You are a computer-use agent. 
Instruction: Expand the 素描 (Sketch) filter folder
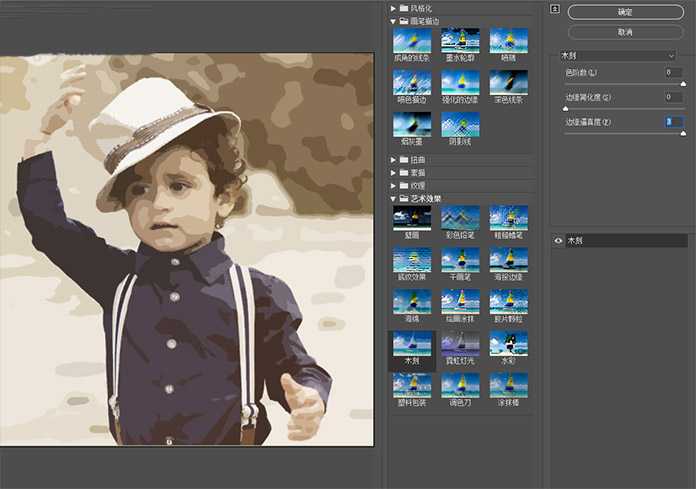(393, 172)
